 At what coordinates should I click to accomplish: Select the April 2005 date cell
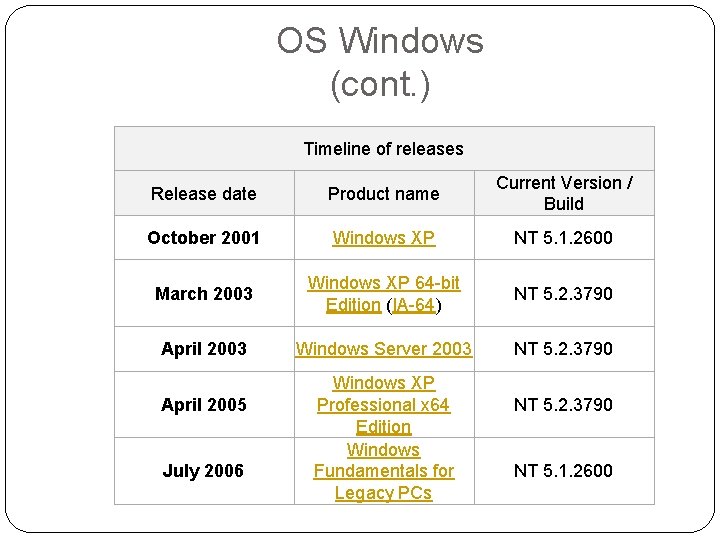point(203,405)
